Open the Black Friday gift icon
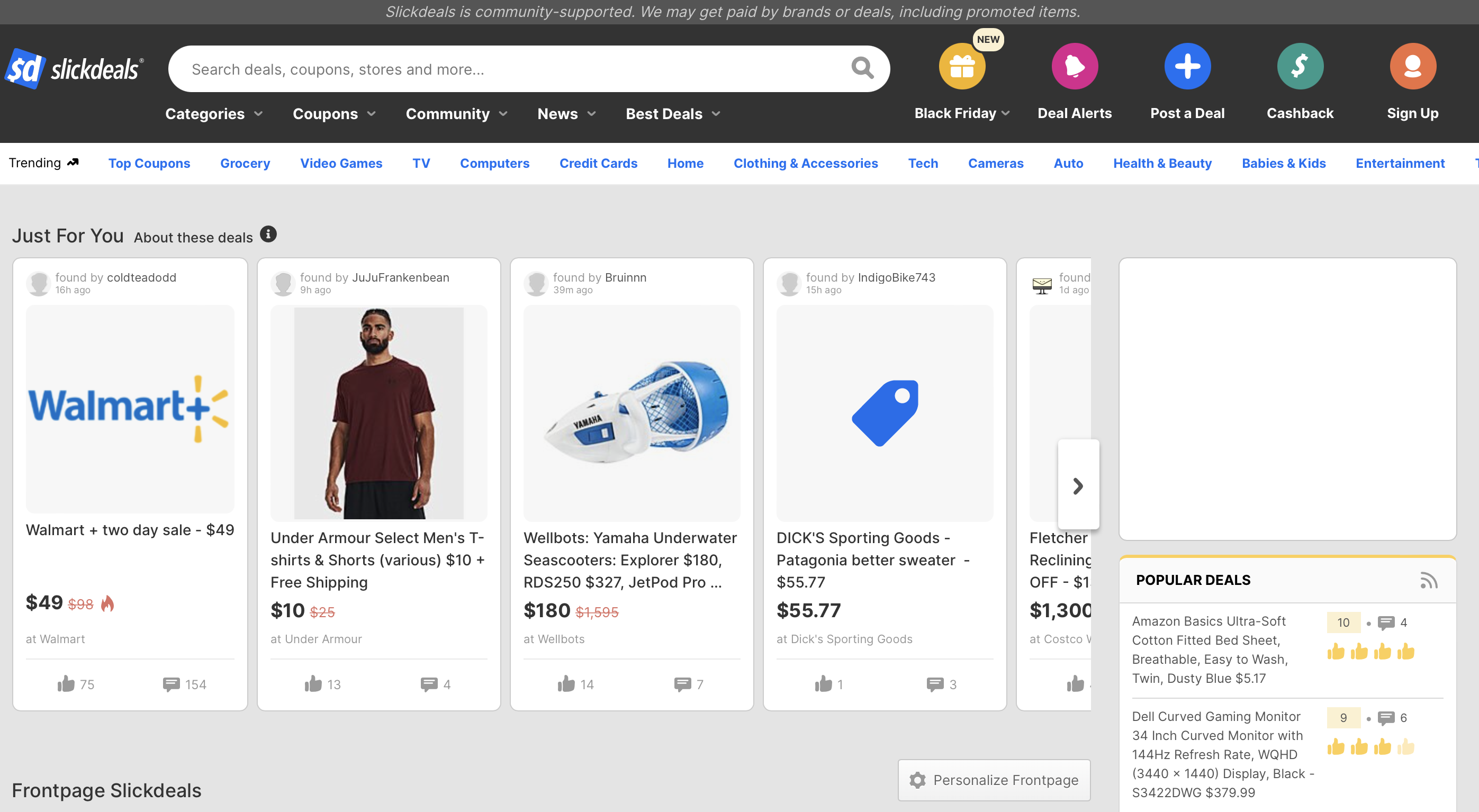Viewport: 1479px width, 812px height. [x=962, y=67]
